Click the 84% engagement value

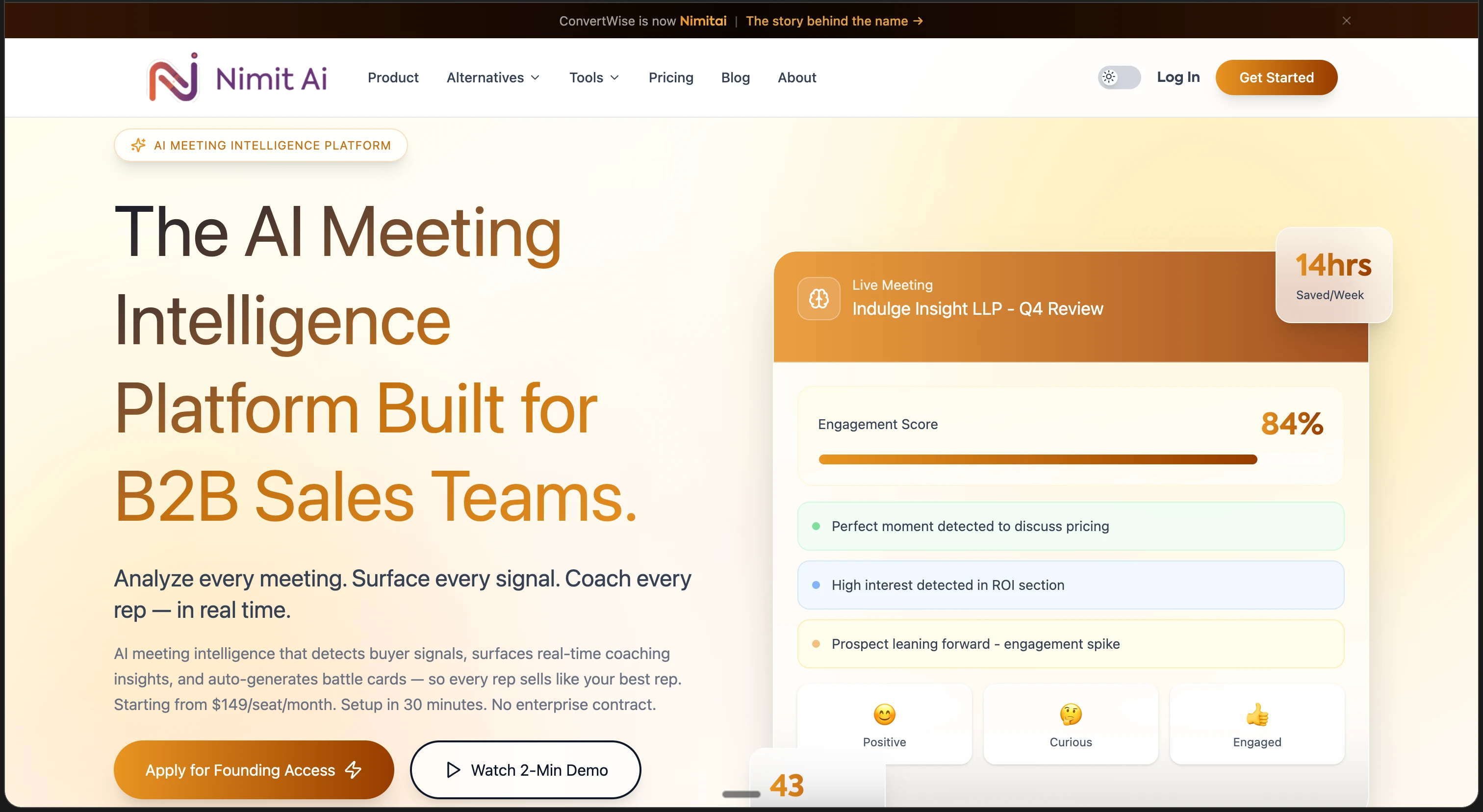pyautogui.click(x=1292, y=424)
